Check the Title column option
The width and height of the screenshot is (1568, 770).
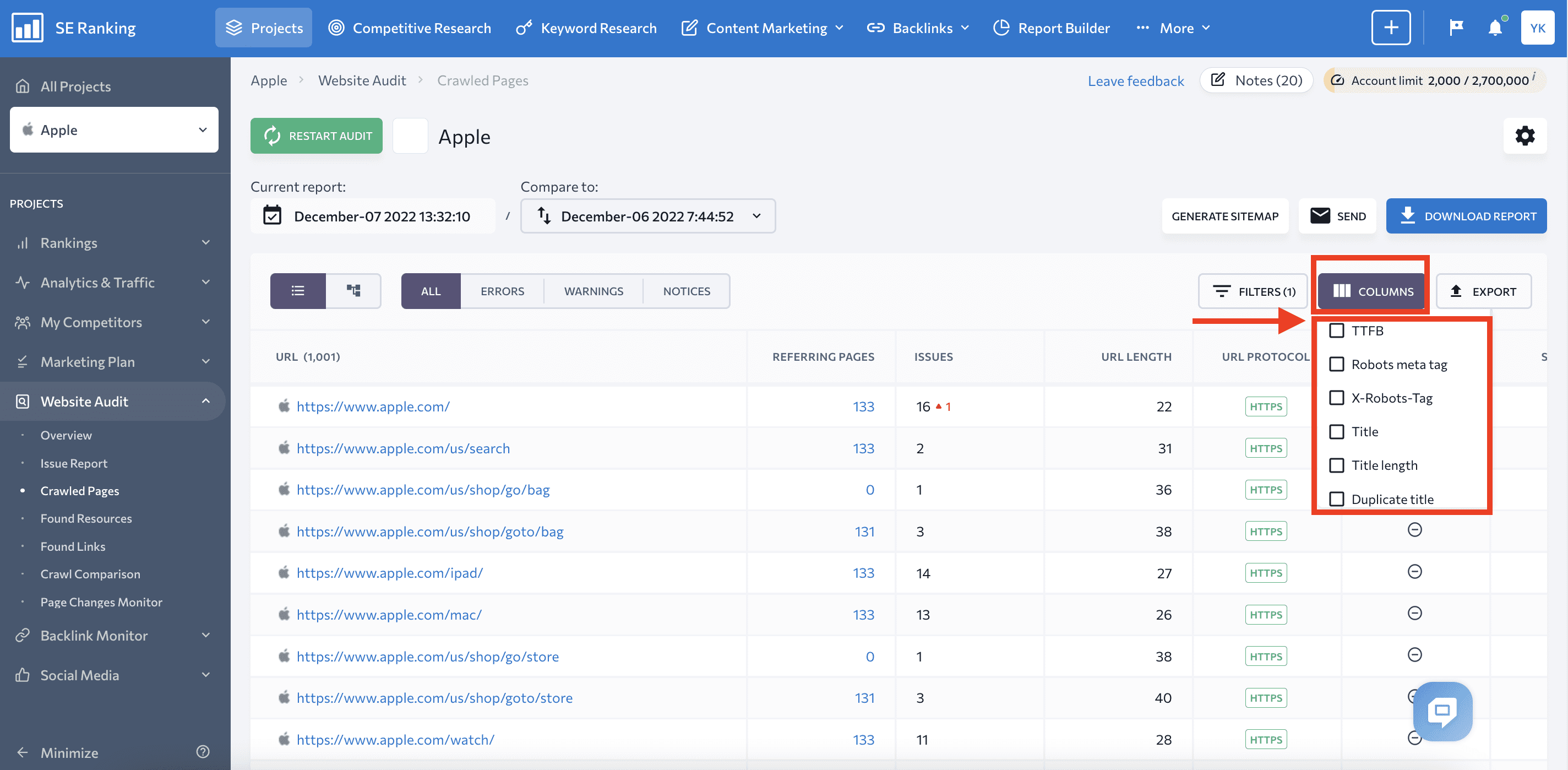(1337, 432)
